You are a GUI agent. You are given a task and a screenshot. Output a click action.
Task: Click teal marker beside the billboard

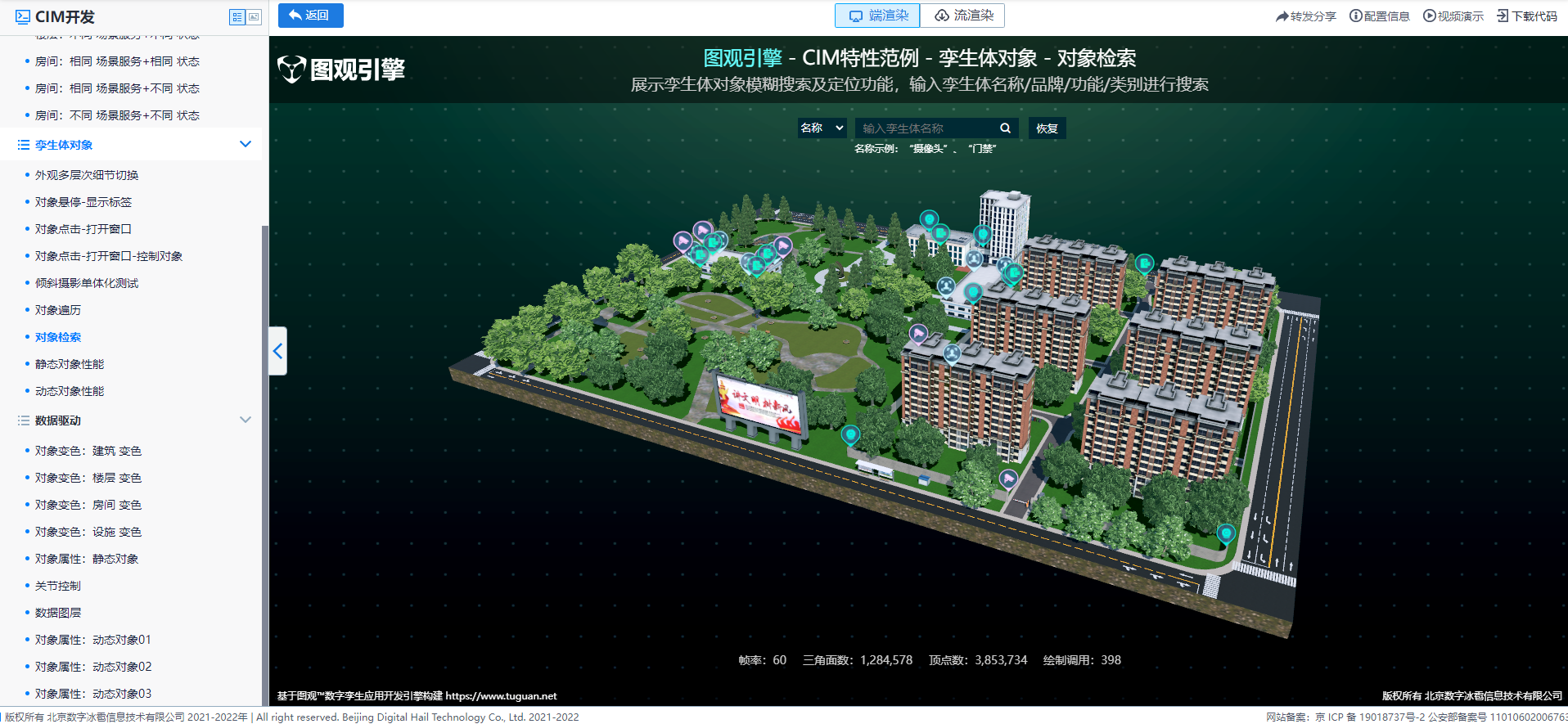coord(850,434)
